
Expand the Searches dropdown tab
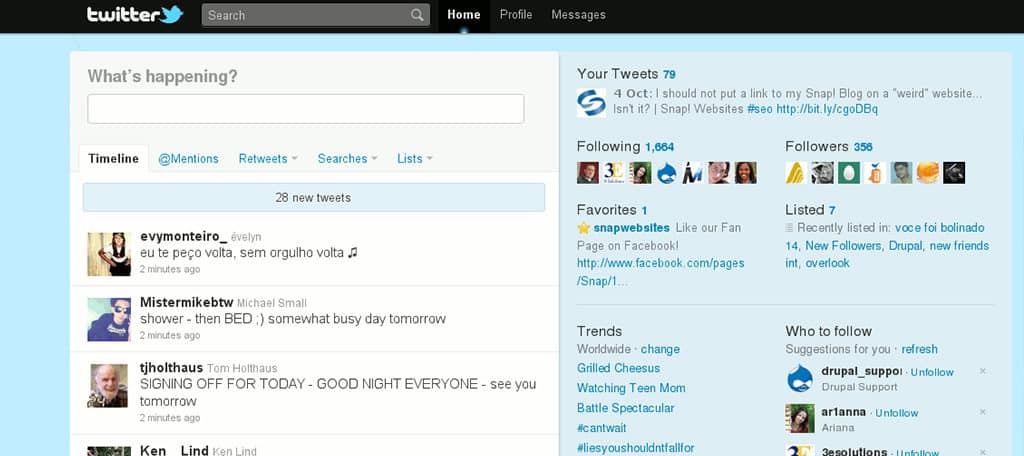click(x=347, y=159)
